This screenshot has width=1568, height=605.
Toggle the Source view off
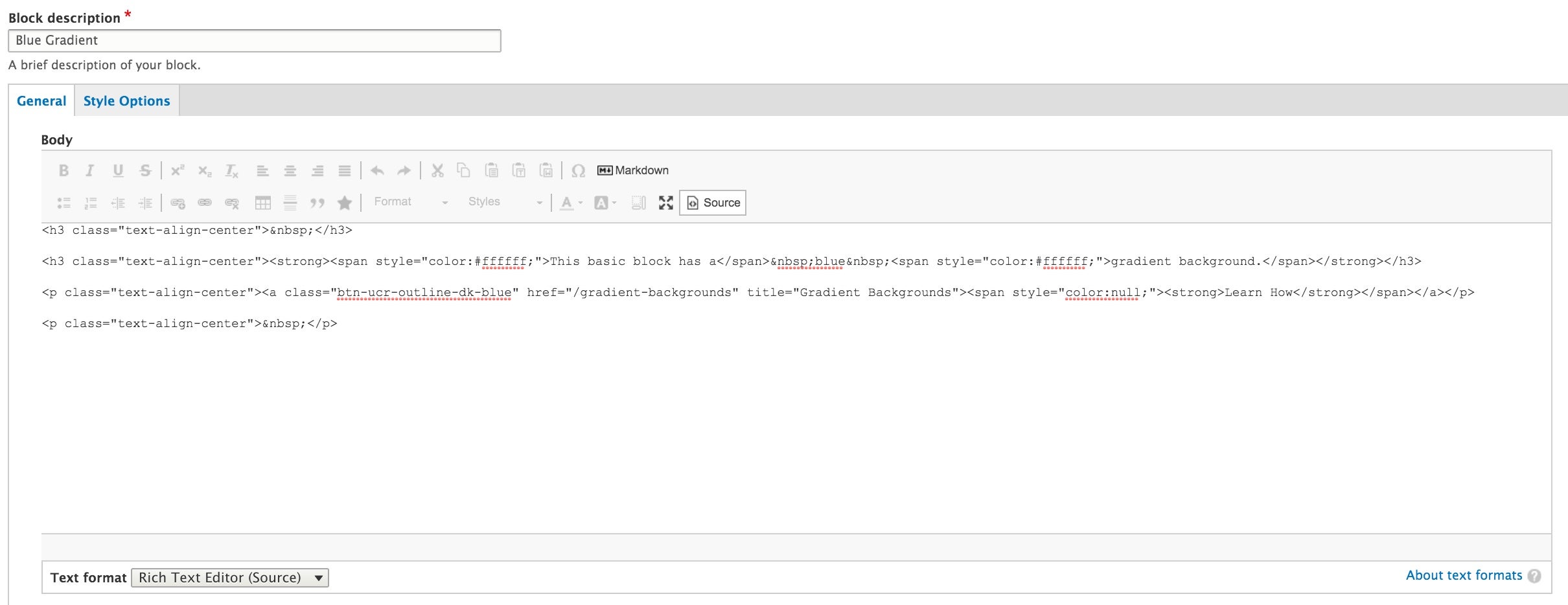(711, 202)
